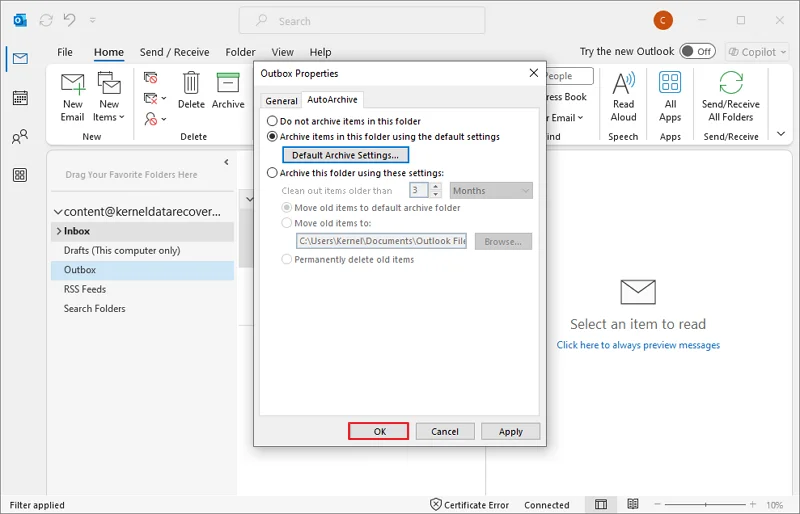Collapse the content@kerneldatarecover account tree
This screenshot has width=800, height=514.
[58, 212]
